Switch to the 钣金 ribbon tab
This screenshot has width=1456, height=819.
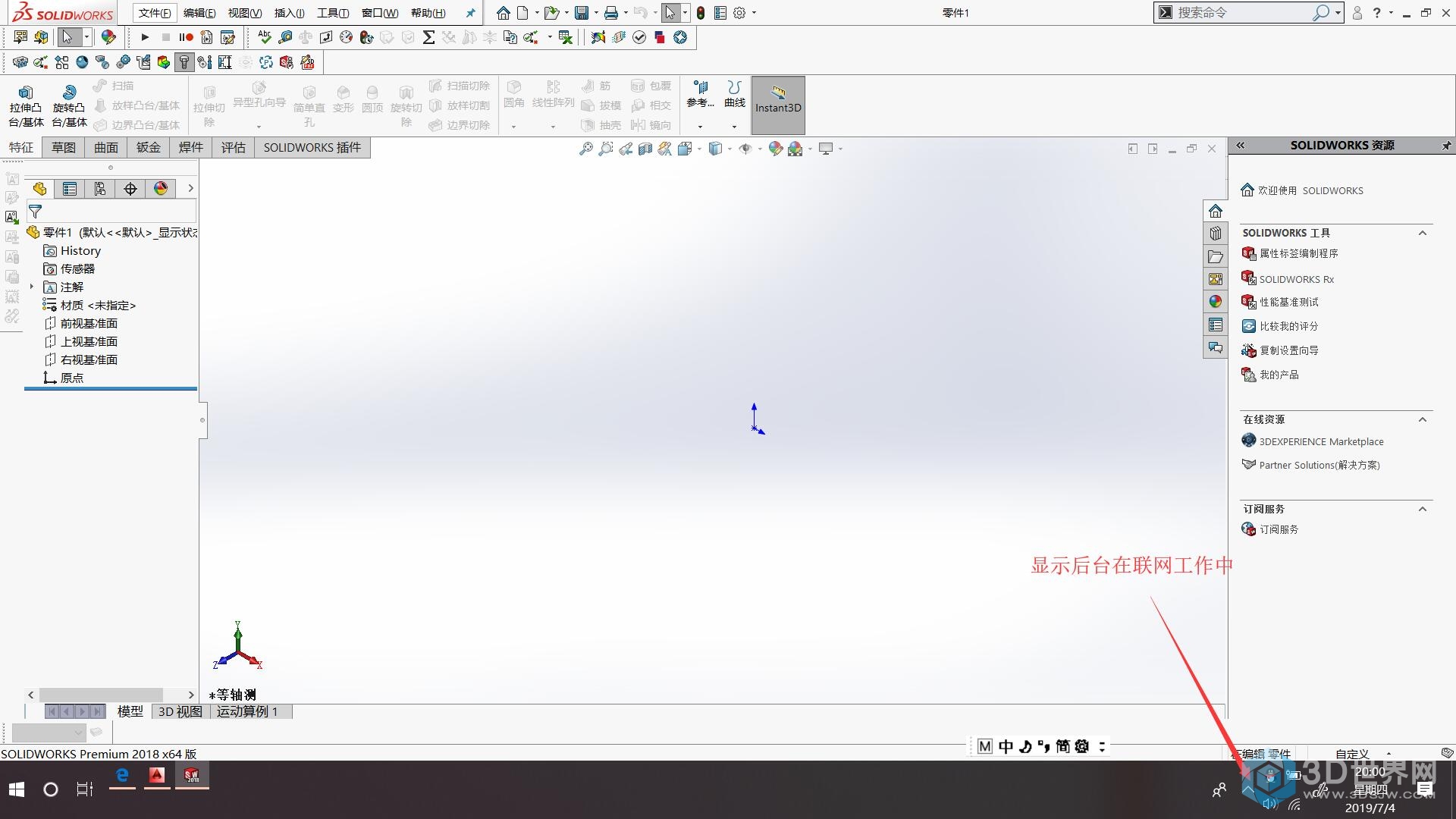click(x=149, y=147)
